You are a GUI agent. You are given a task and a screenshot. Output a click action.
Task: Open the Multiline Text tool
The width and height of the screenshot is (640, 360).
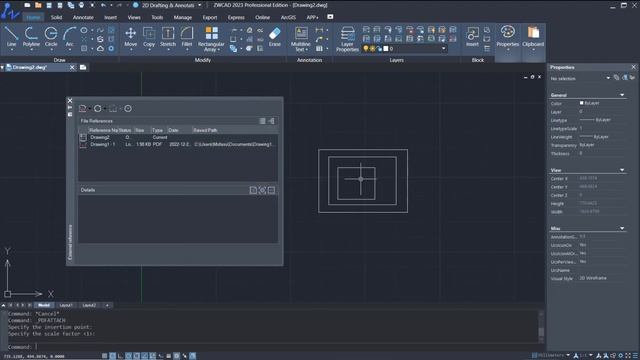(x=300, y=38)
